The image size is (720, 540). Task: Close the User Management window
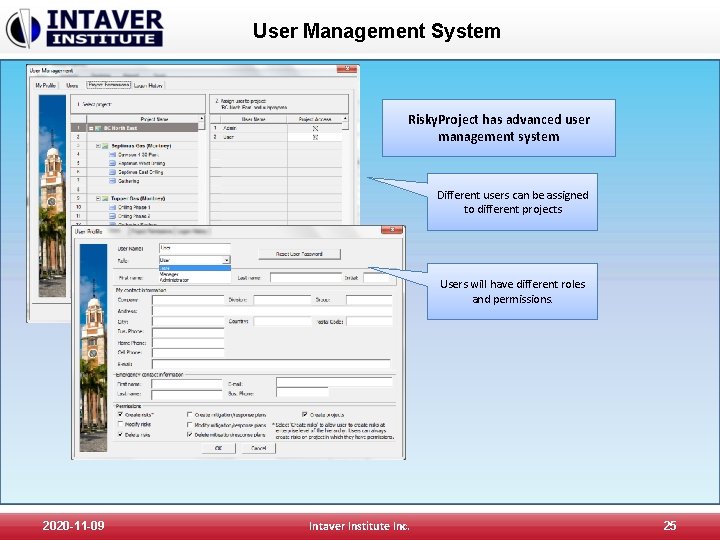[347, 69]
